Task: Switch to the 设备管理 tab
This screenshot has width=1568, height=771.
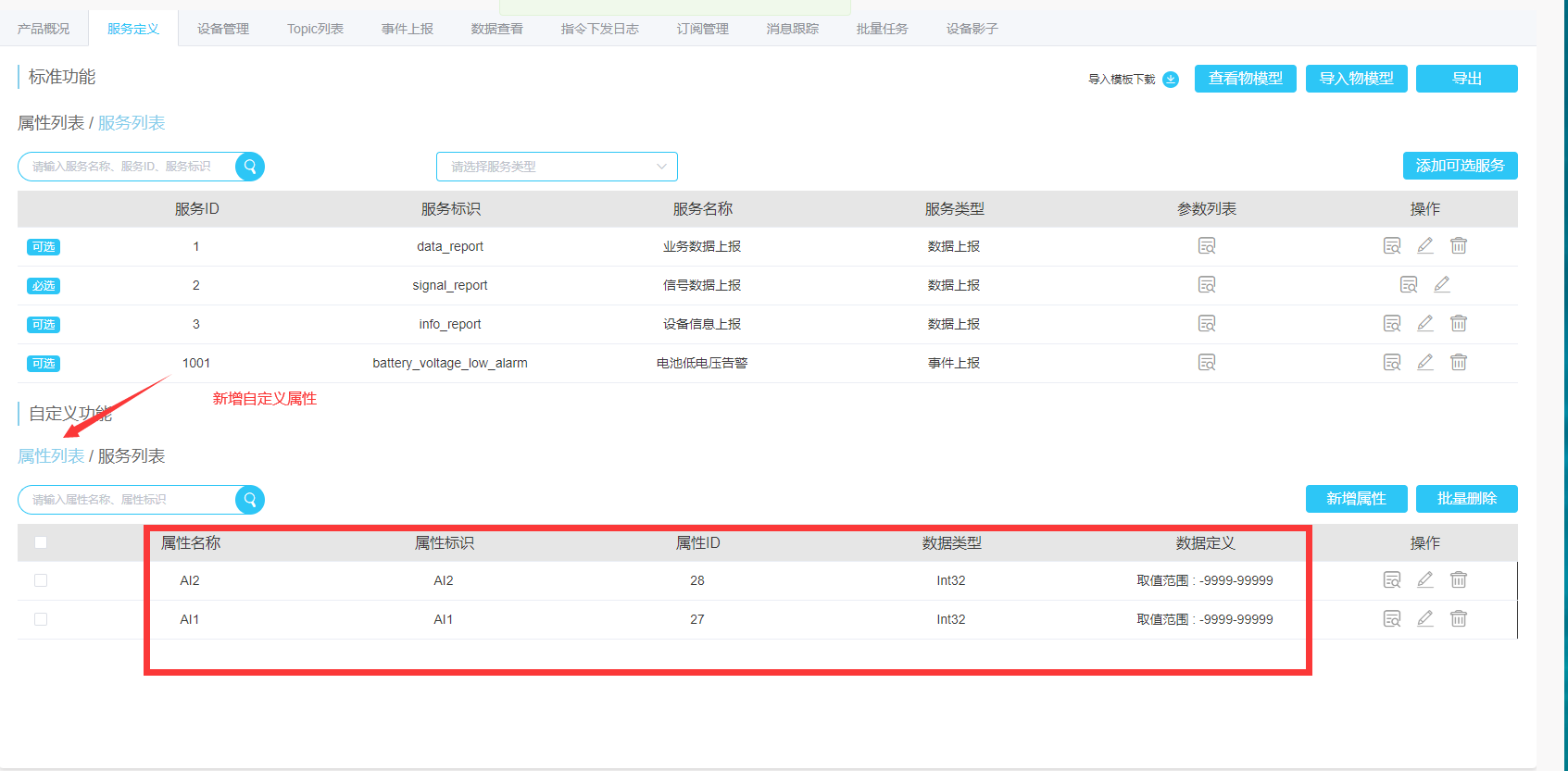Action: pos(223,29)
